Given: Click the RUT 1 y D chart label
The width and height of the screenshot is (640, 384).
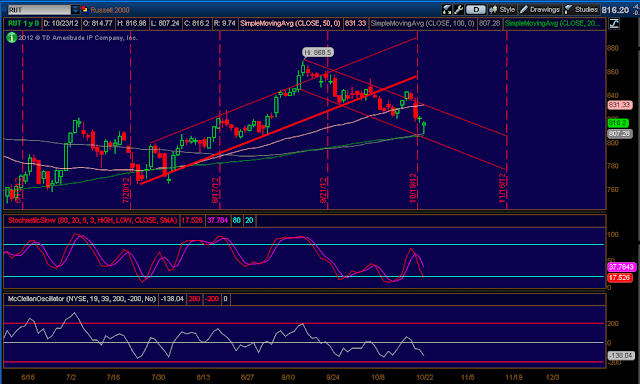Looking at the screenshot, I should click(23, 24).
